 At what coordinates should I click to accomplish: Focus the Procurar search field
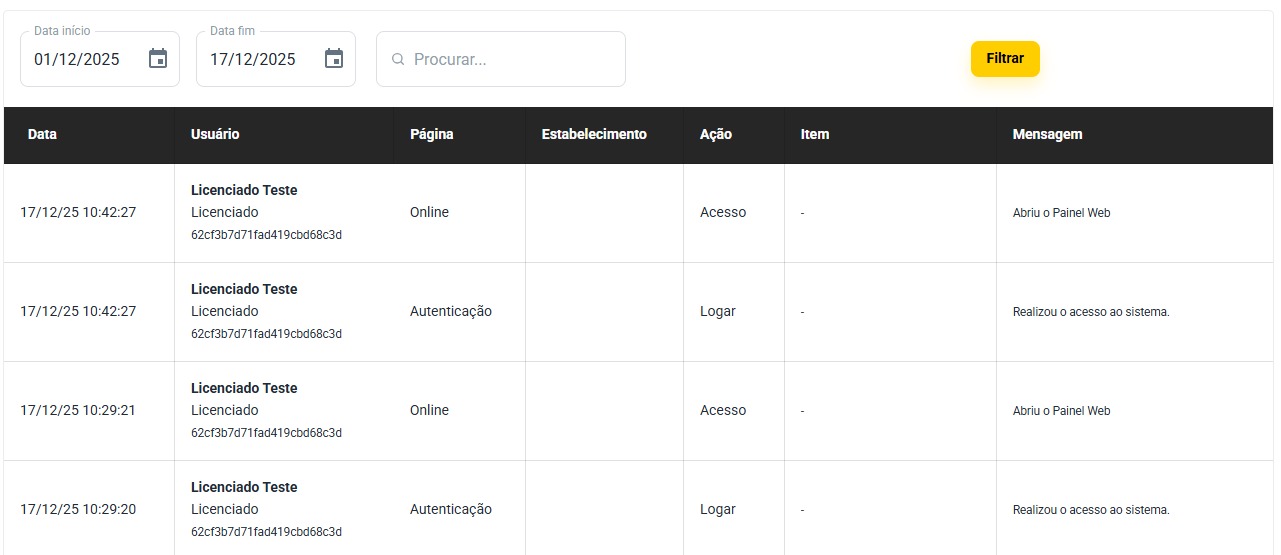tap(510, 60)
